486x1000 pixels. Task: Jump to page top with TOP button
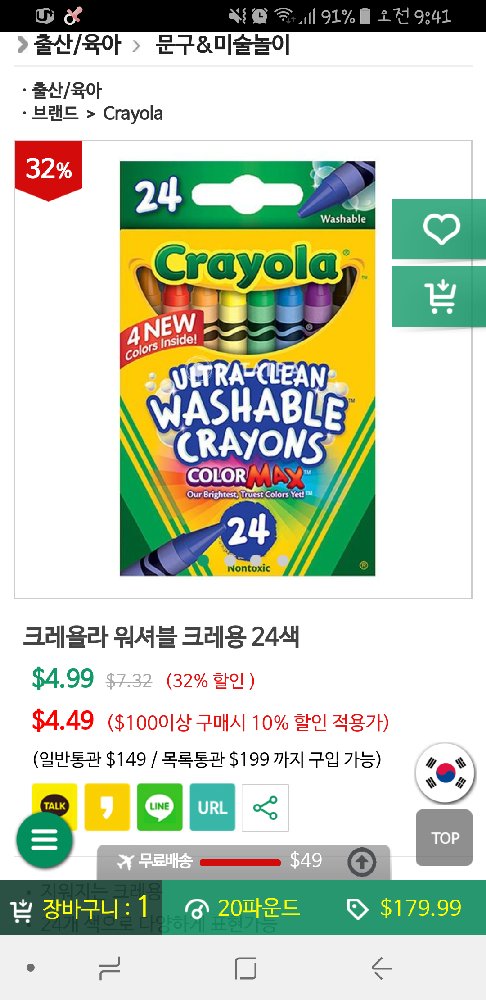(445, 837)
